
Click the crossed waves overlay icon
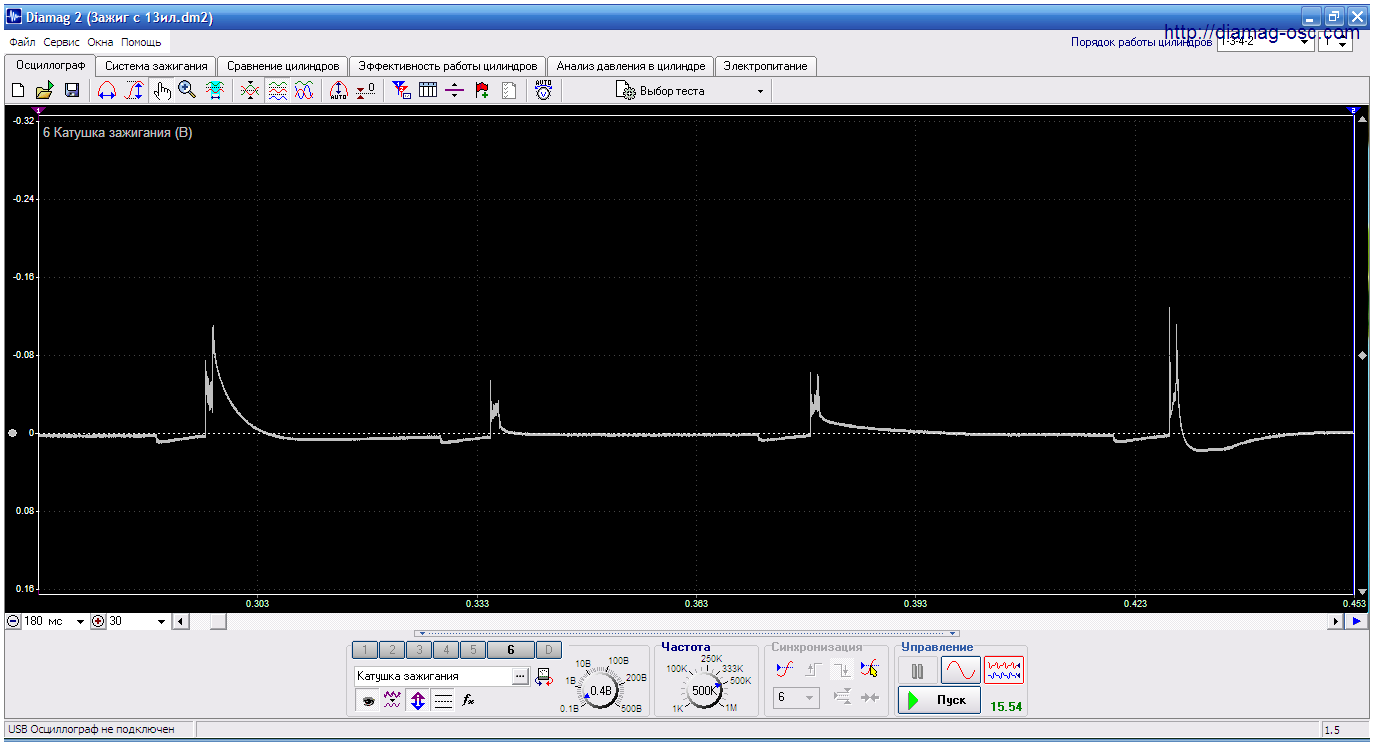(x=250, y=90)
